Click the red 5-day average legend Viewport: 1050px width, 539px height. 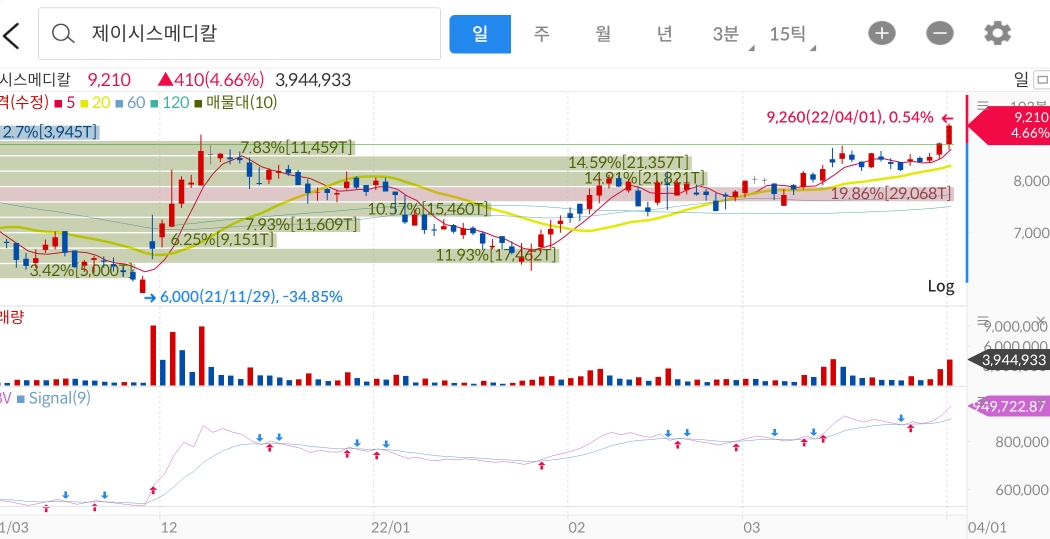(64, 102)
